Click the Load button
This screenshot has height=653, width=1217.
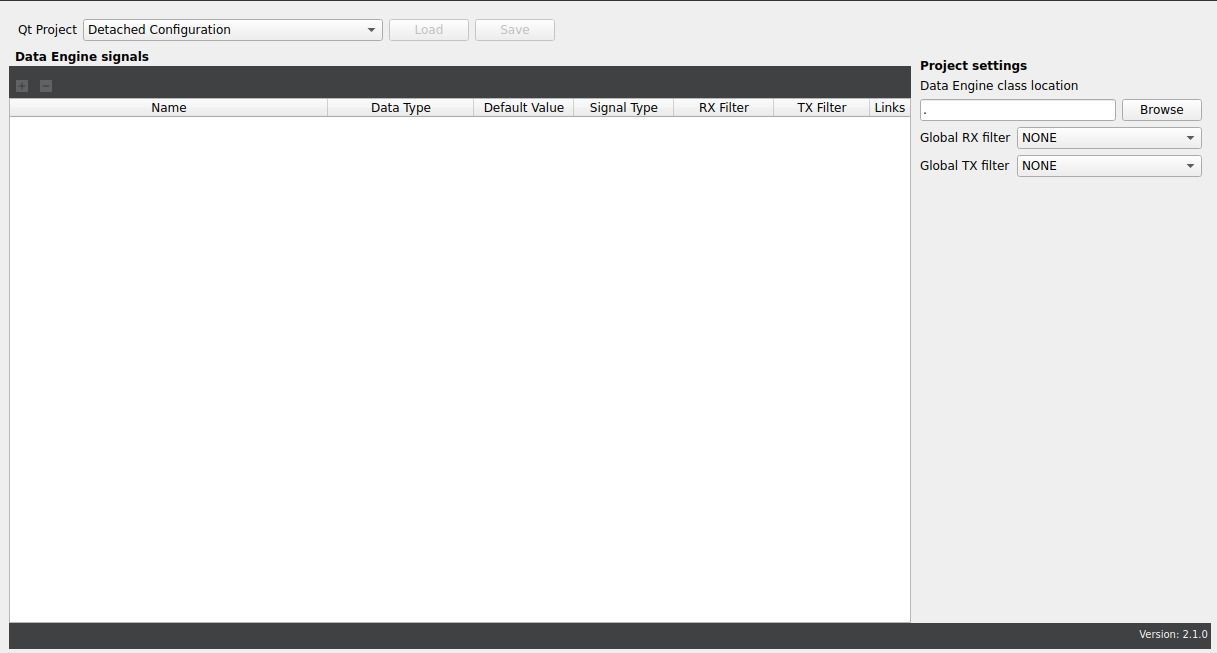(428, 29)
